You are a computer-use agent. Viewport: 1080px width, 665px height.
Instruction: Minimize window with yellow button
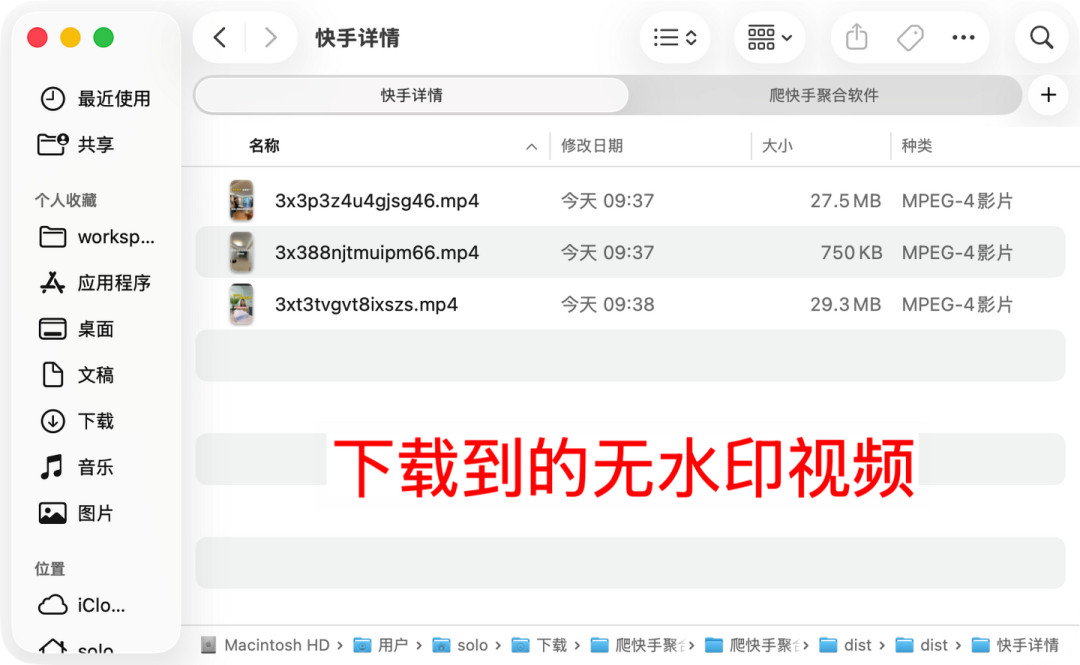[x=70, y=37]
